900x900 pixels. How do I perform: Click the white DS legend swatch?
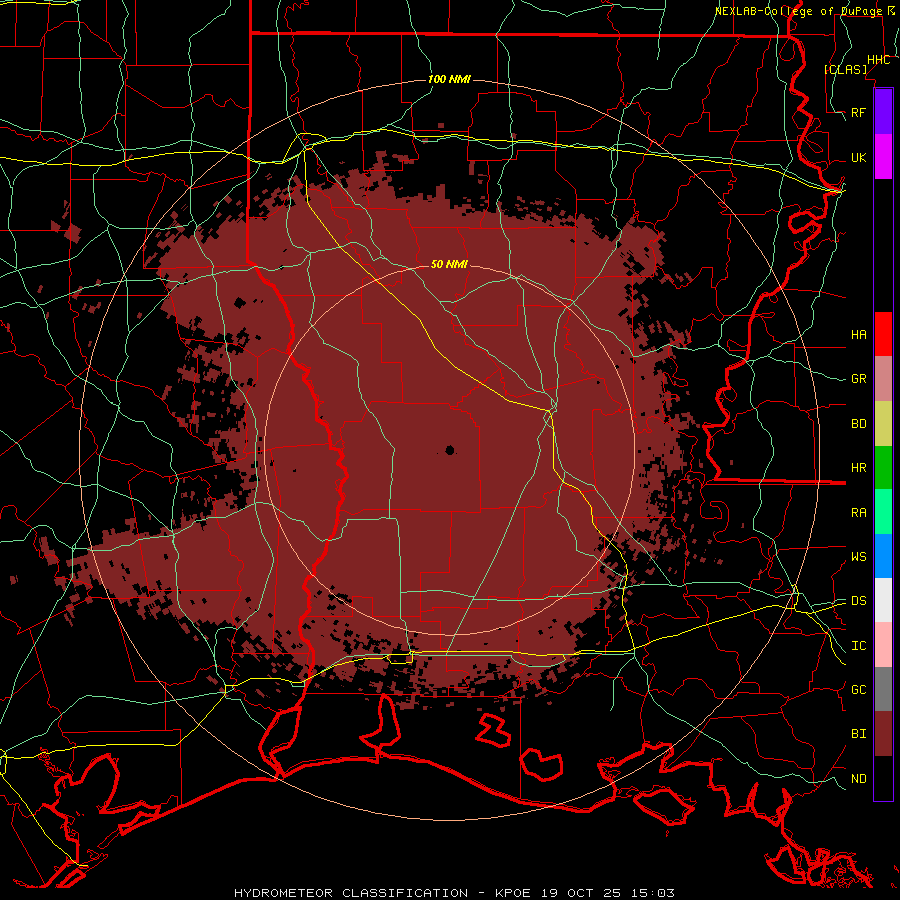point(883,600)
